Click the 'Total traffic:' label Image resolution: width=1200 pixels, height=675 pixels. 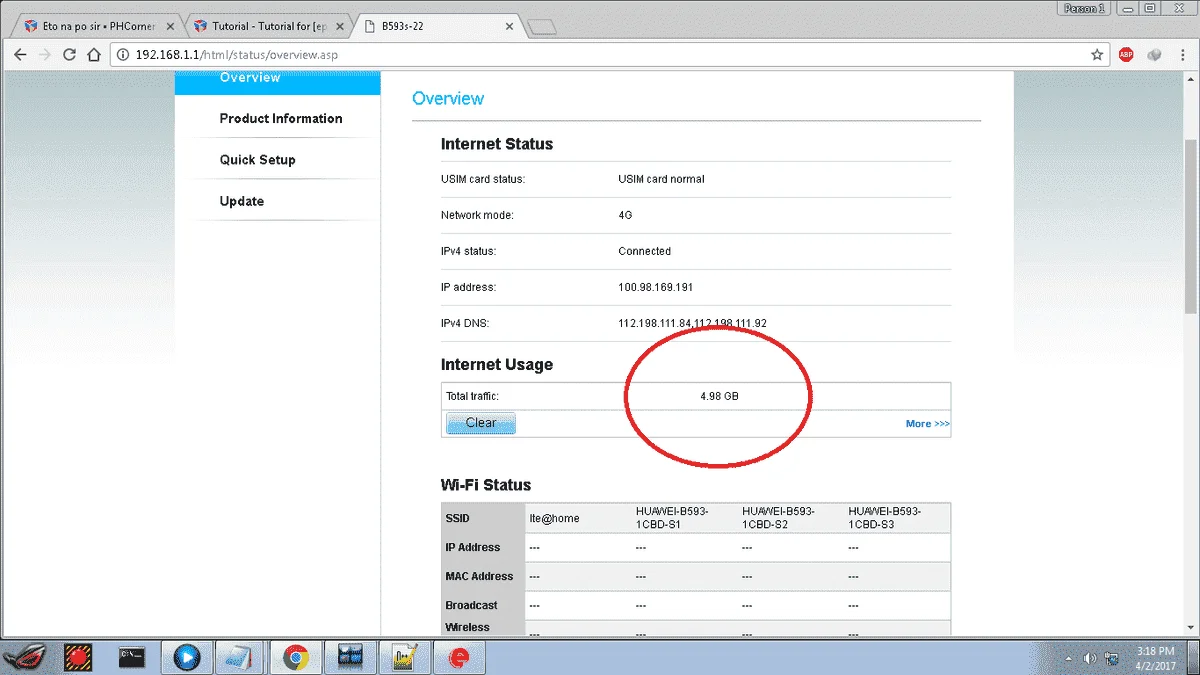pyautogui.click(x=472, y=396)
